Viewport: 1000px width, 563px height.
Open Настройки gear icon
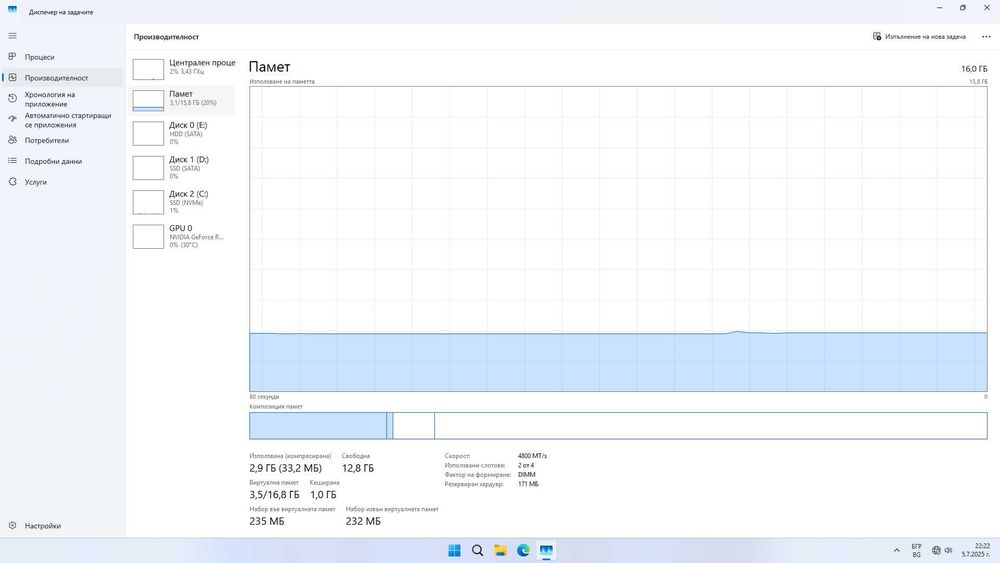(x=12, y=525)
